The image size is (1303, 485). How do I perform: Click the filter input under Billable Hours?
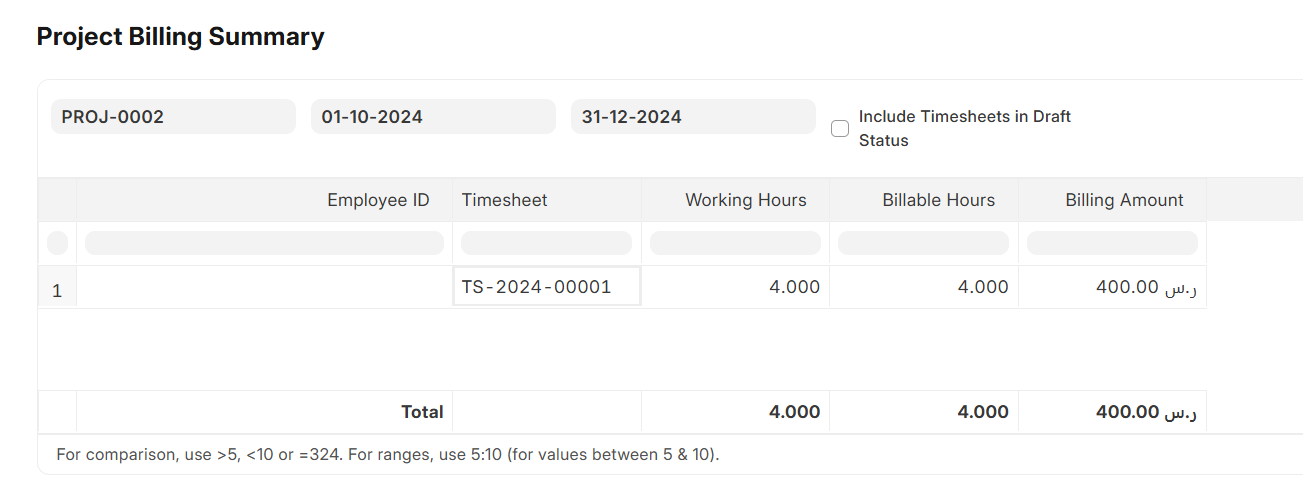click(923, 243)
